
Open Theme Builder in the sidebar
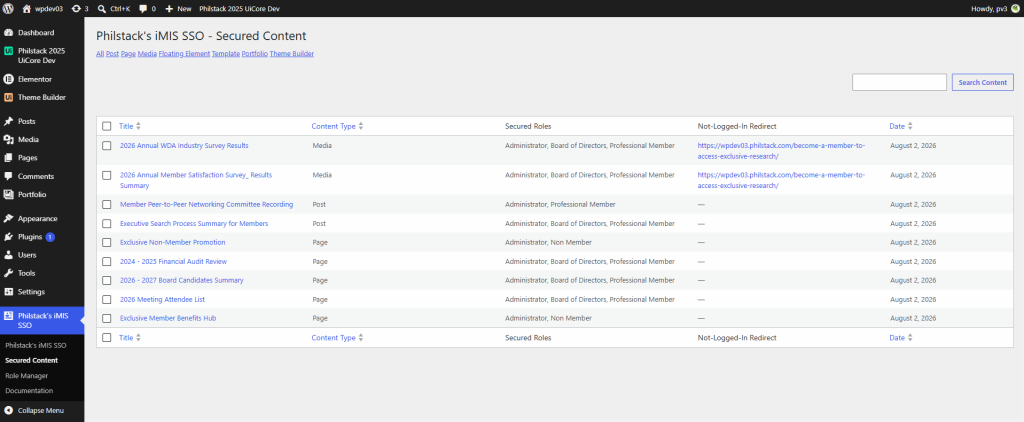click(42, 97)
